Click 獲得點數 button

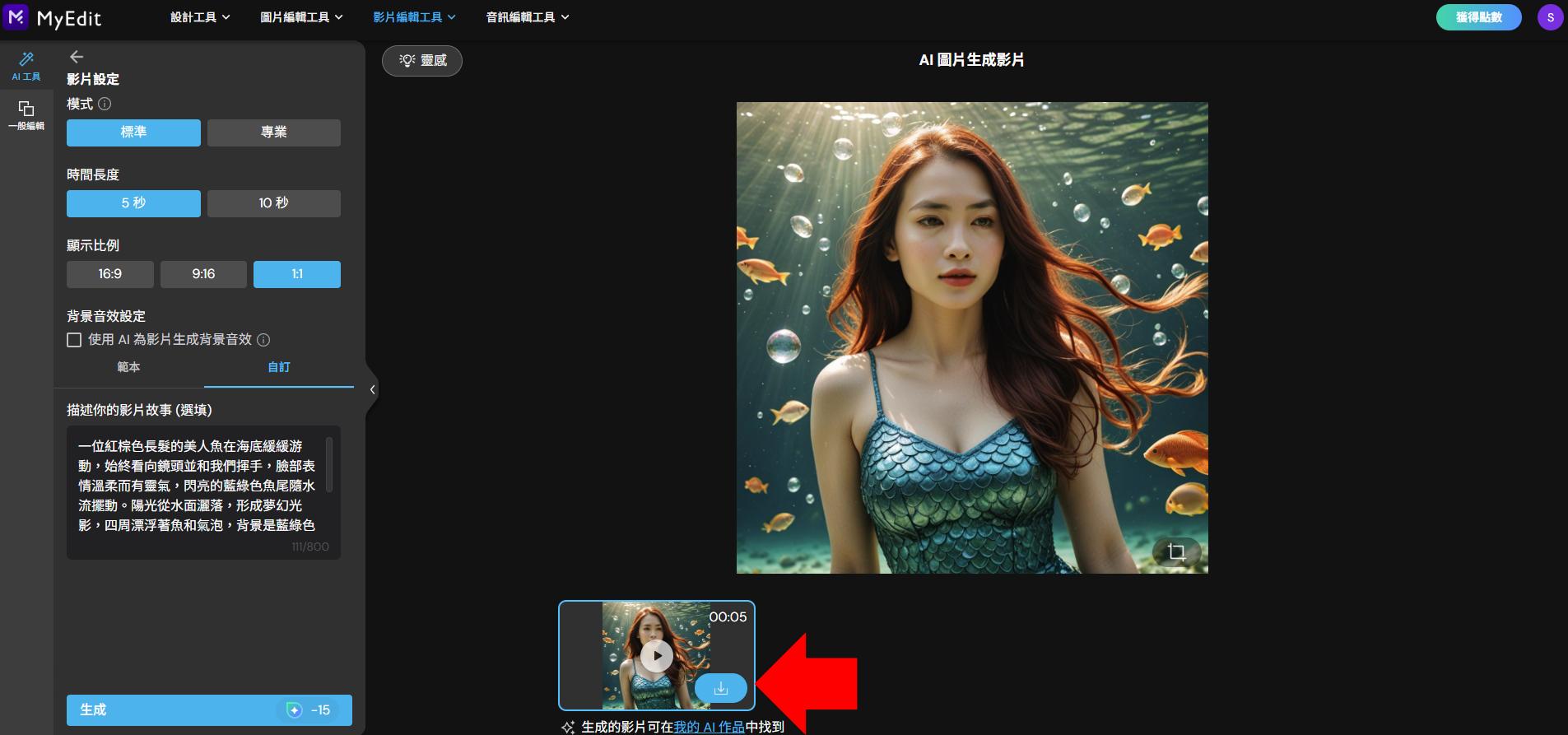(1479, 17)
